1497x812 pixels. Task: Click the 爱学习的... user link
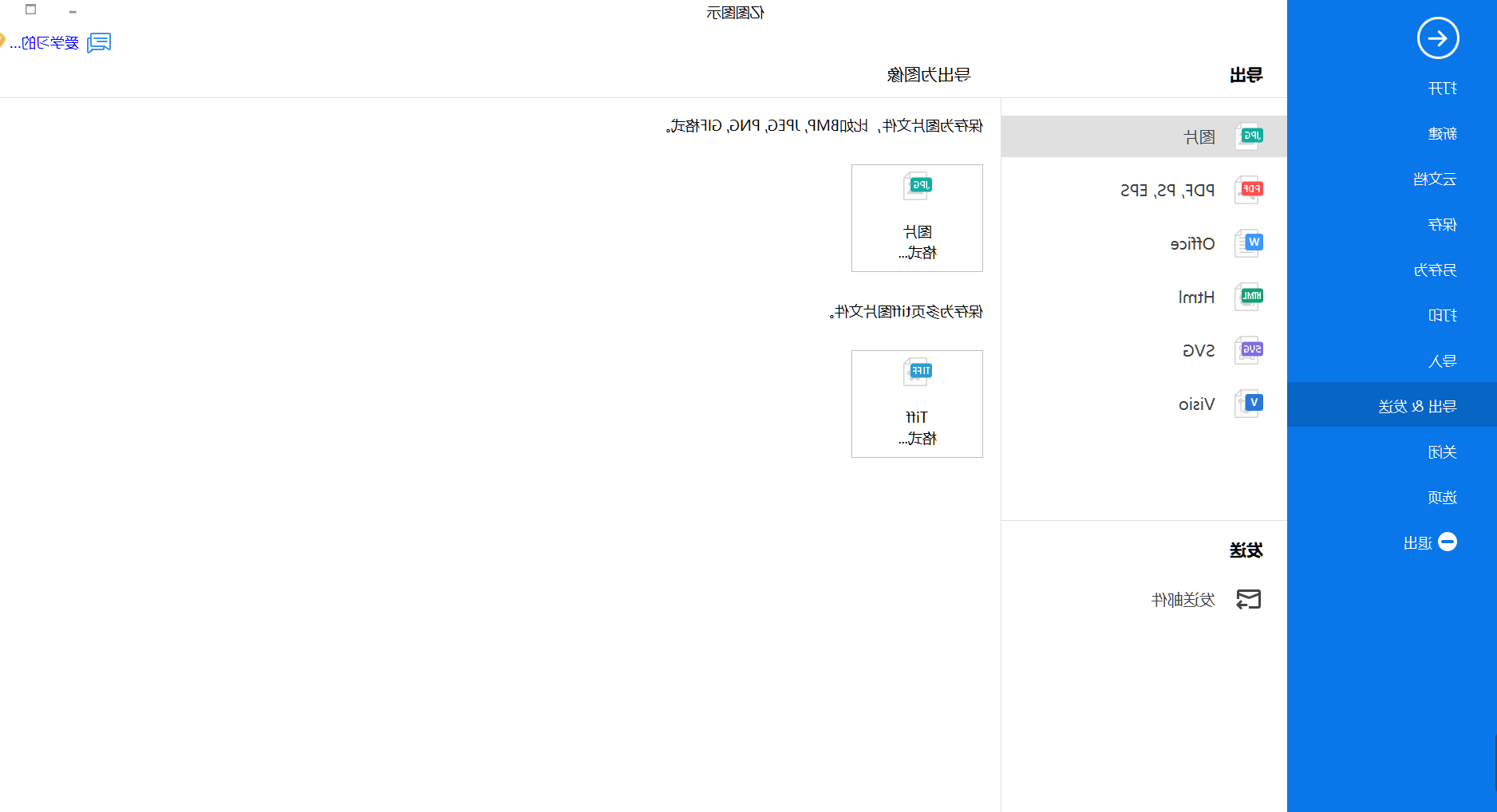(45, 43)
